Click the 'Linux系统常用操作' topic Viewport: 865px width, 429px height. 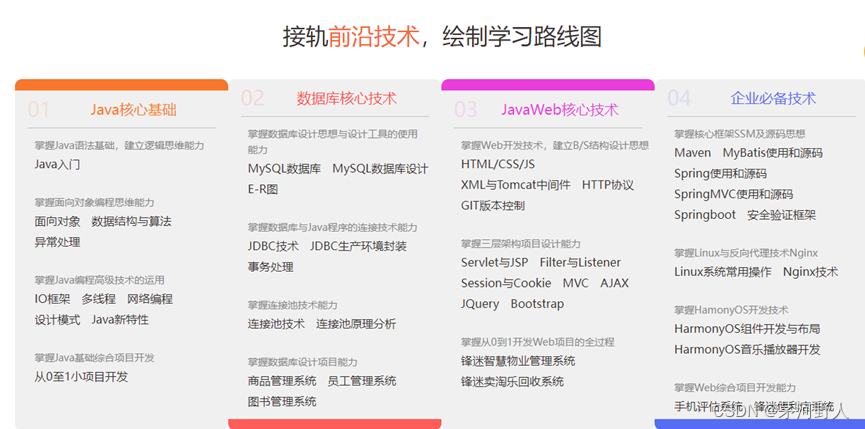coord(723,272)
